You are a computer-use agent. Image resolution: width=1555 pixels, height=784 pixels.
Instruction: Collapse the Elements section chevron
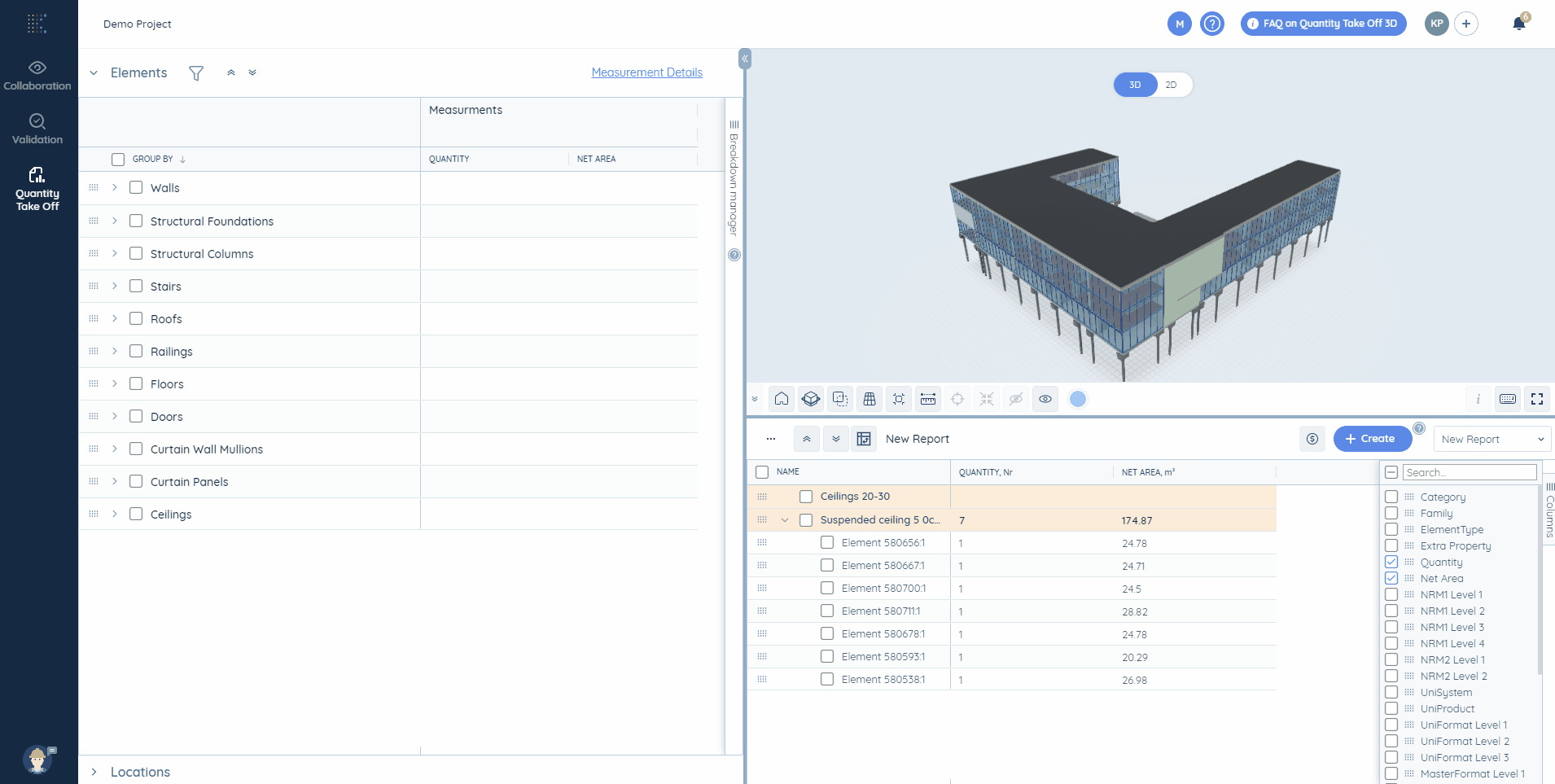94,73
